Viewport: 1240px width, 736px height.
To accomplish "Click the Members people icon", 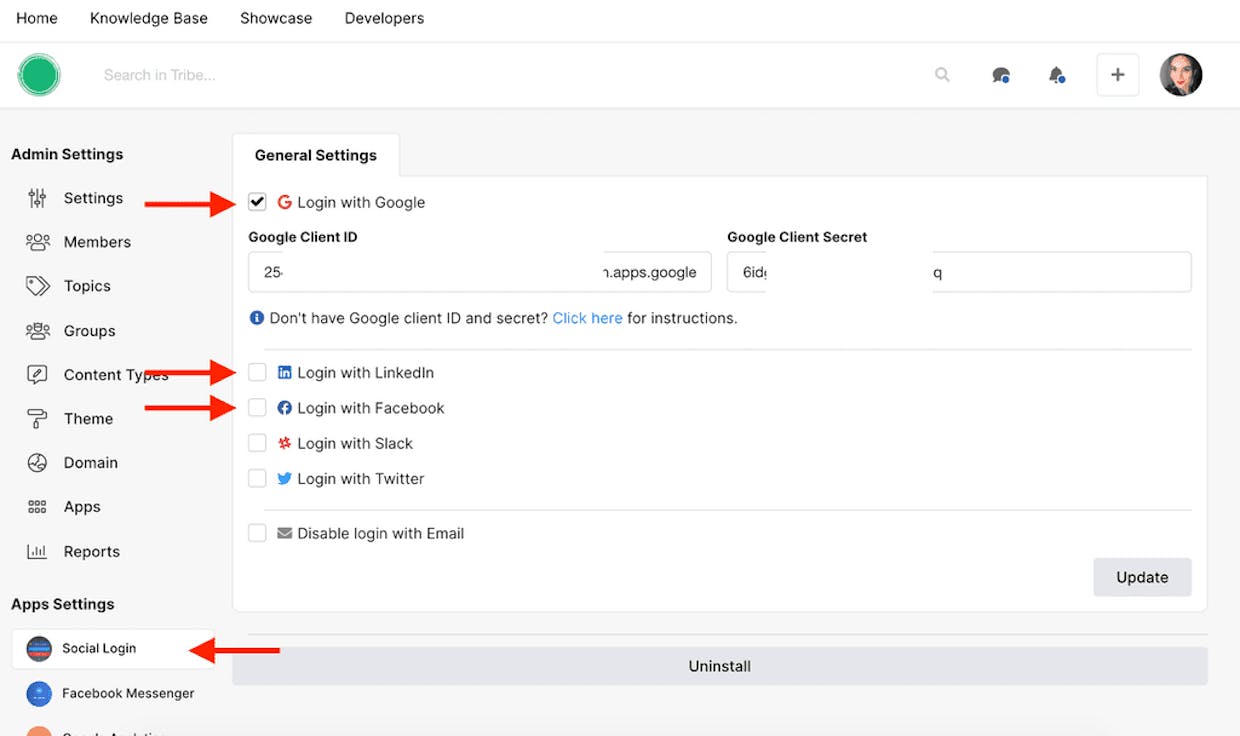I will [37, 242].
